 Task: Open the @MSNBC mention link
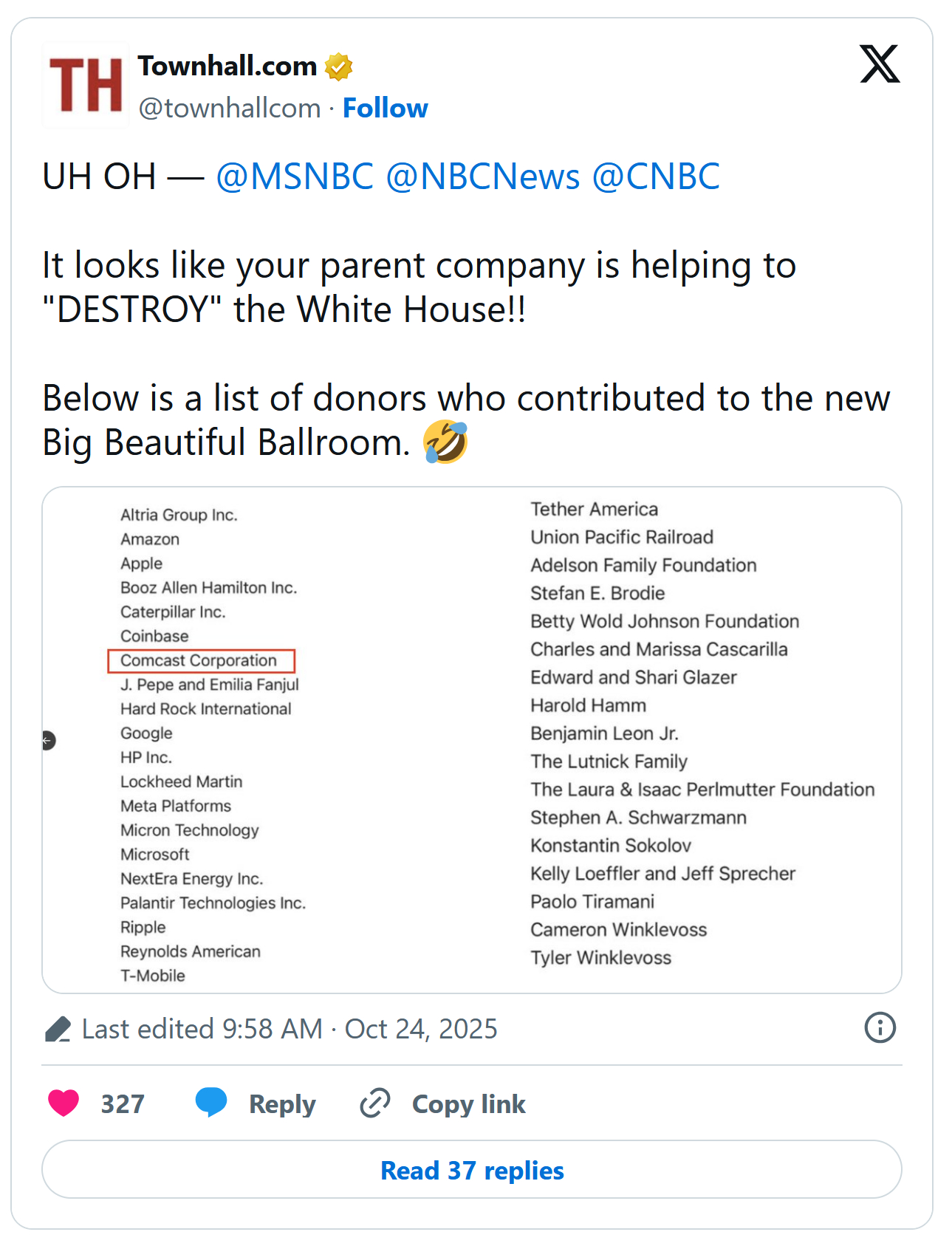tap(294, 177)
